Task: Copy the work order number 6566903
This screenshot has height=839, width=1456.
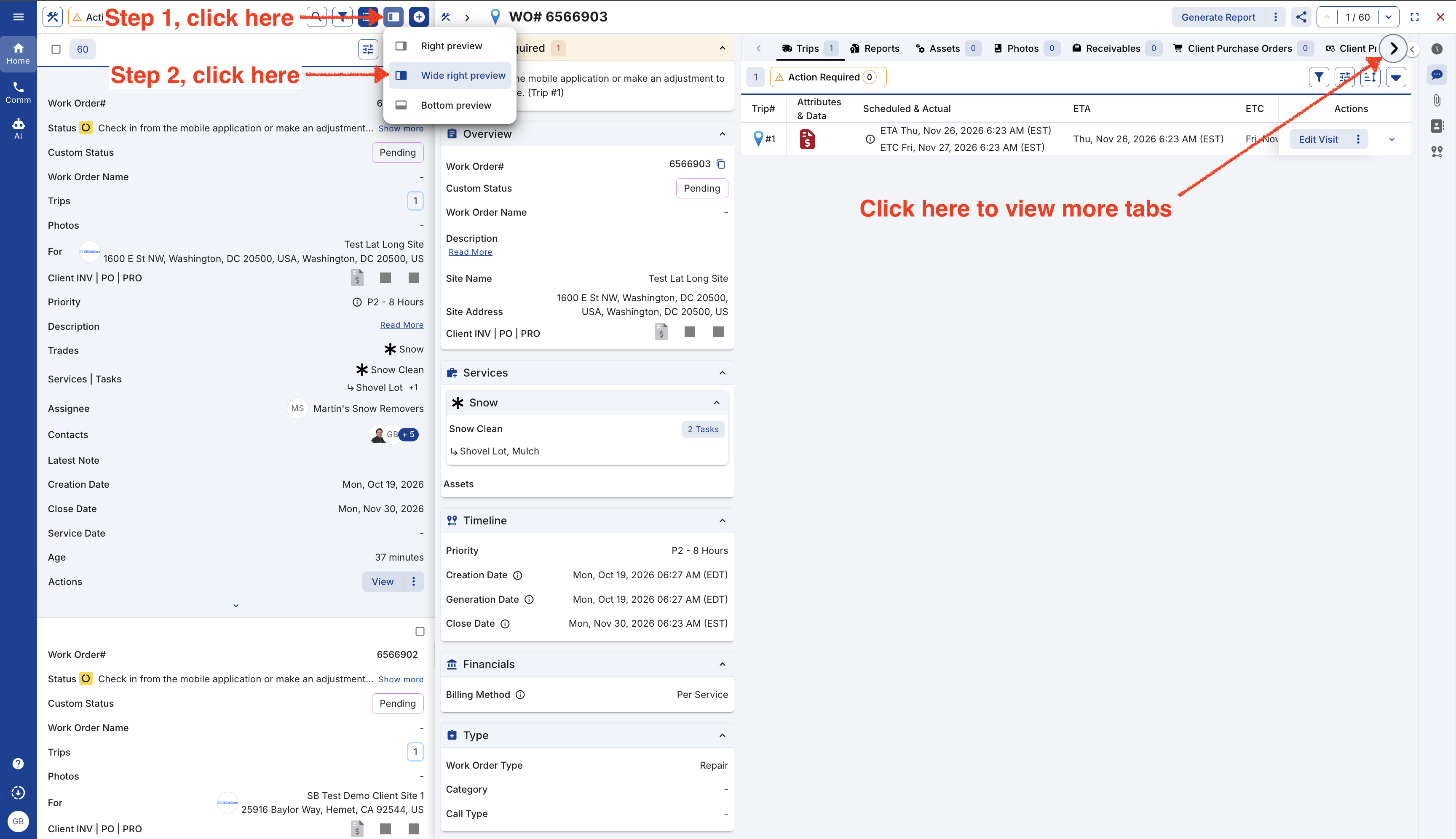Action: (720, 164)
